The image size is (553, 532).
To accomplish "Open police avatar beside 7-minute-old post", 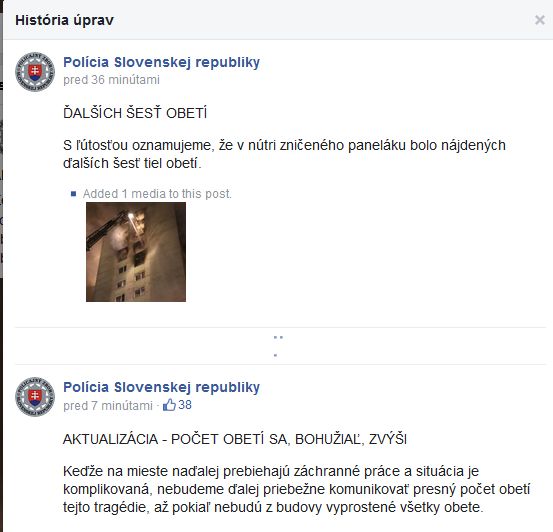I will 35,397.
